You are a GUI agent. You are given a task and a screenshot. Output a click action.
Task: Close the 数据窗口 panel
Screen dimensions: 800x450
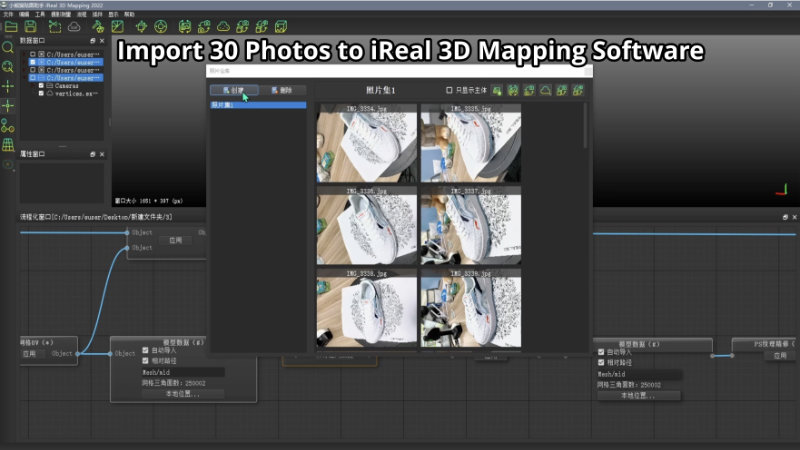[x=102, y=41]
